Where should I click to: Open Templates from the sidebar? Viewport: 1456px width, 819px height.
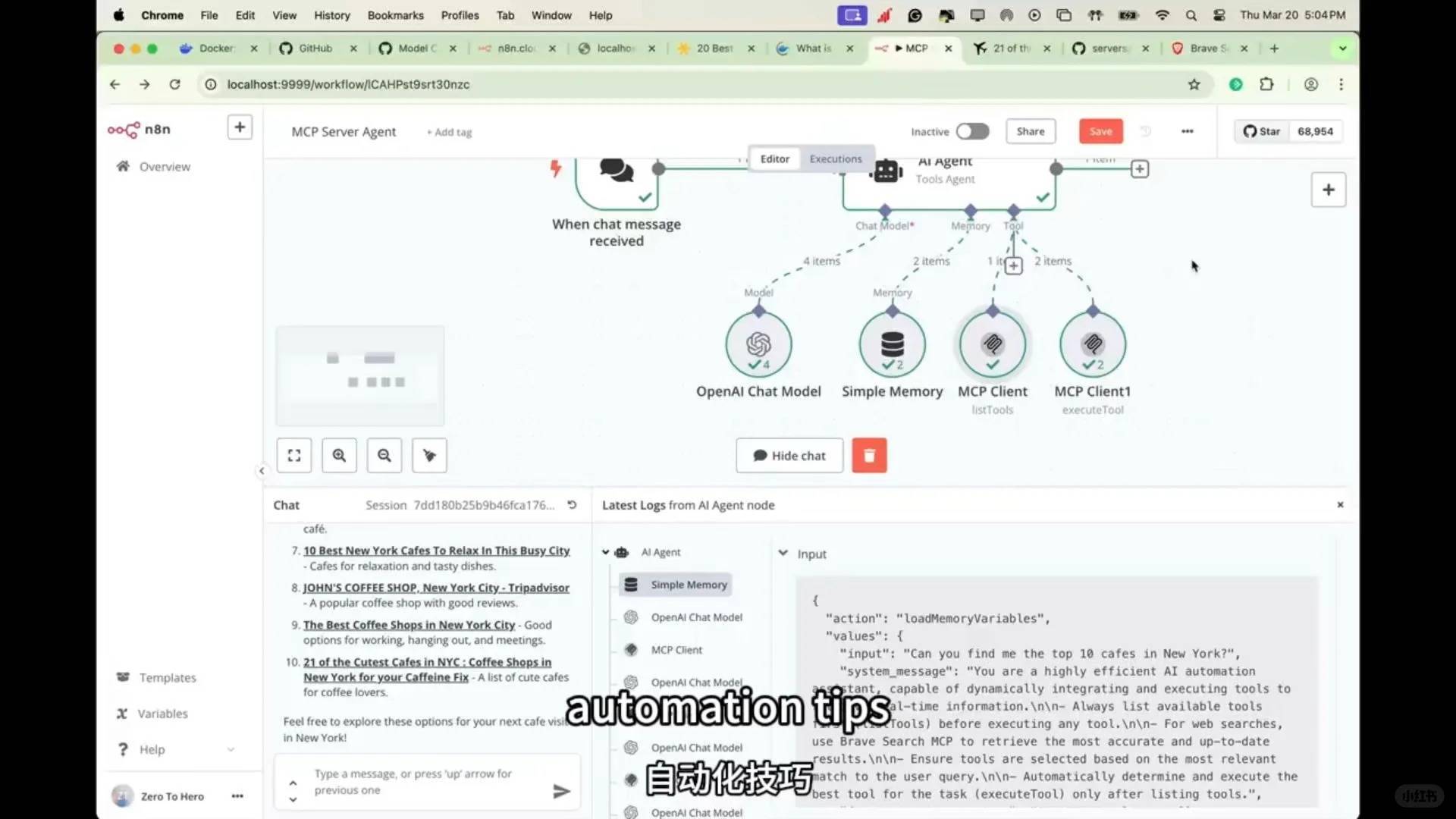click(167, 677)
